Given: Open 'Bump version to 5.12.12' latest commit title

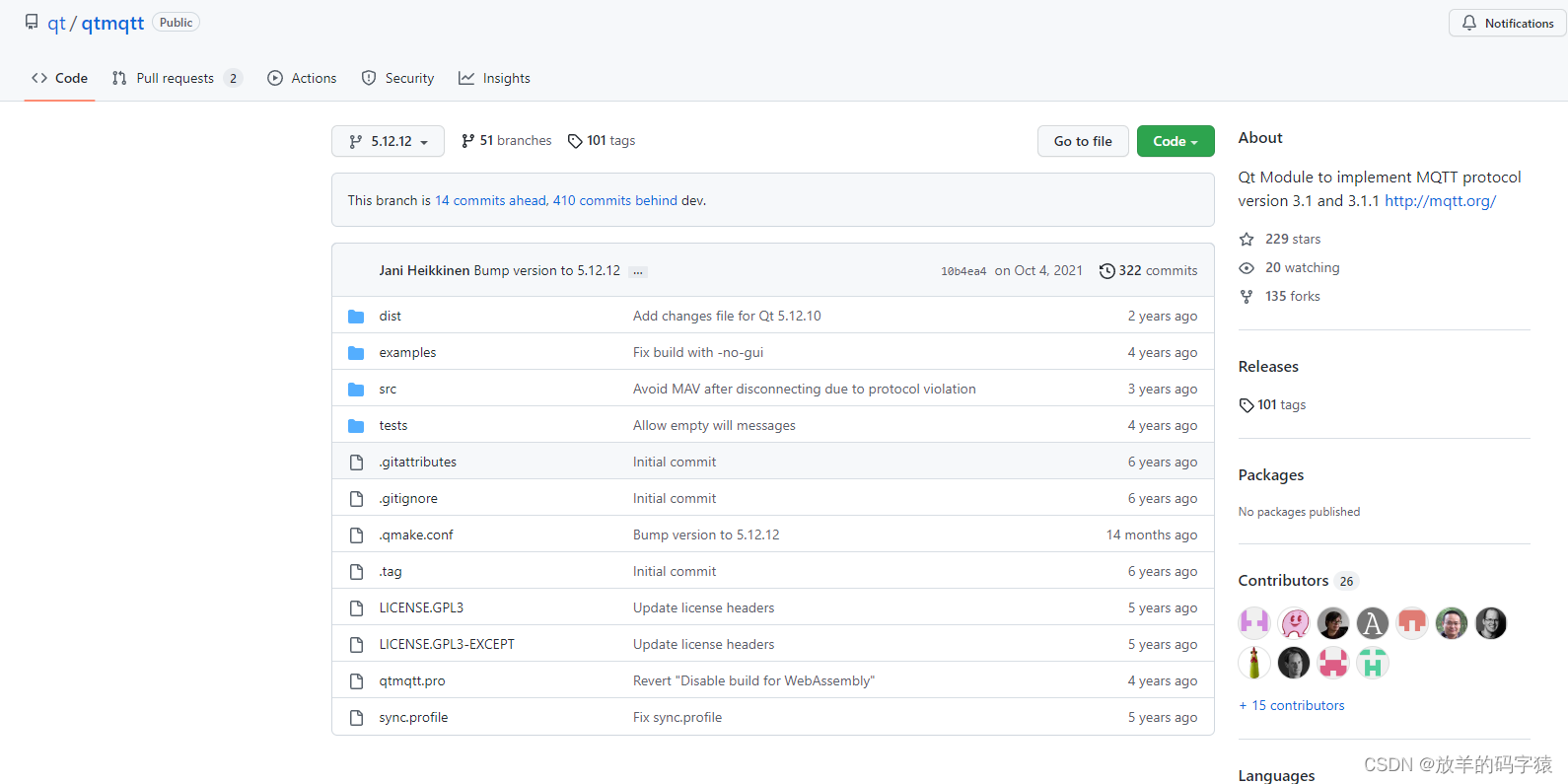Looking at the screenshot, I should click(547, 270).
